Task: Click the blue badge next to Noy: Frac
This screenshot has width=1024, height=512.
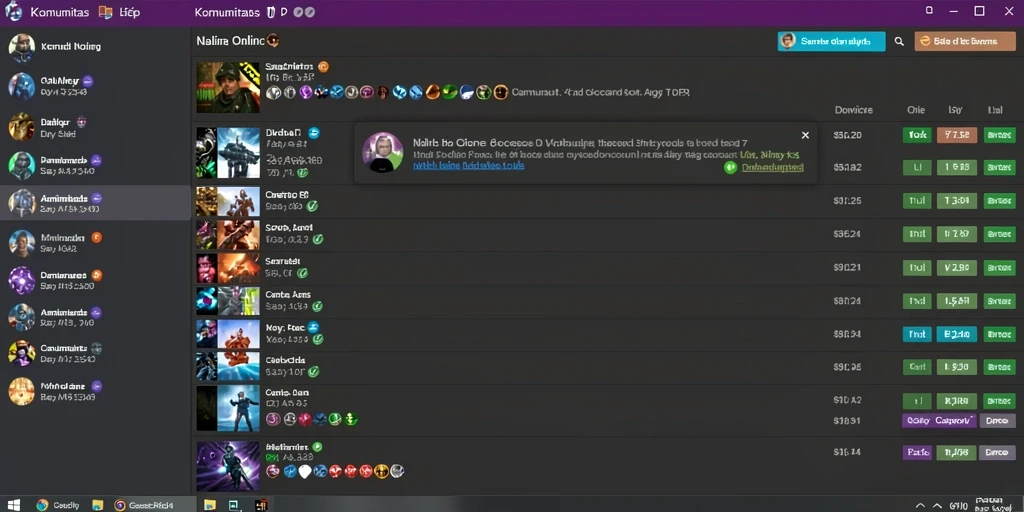Action: pos(313,327)
